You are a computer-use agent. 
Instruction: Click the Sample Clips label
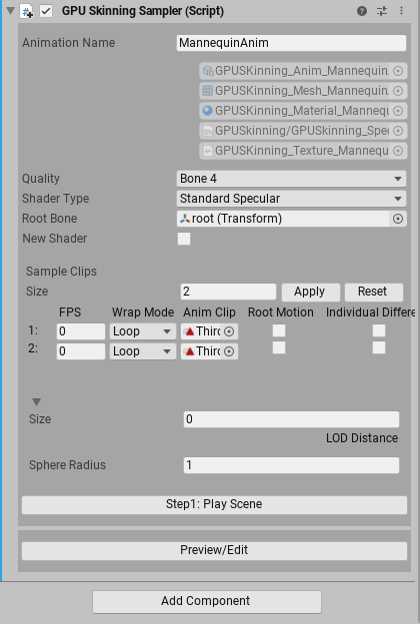point(61,271)
